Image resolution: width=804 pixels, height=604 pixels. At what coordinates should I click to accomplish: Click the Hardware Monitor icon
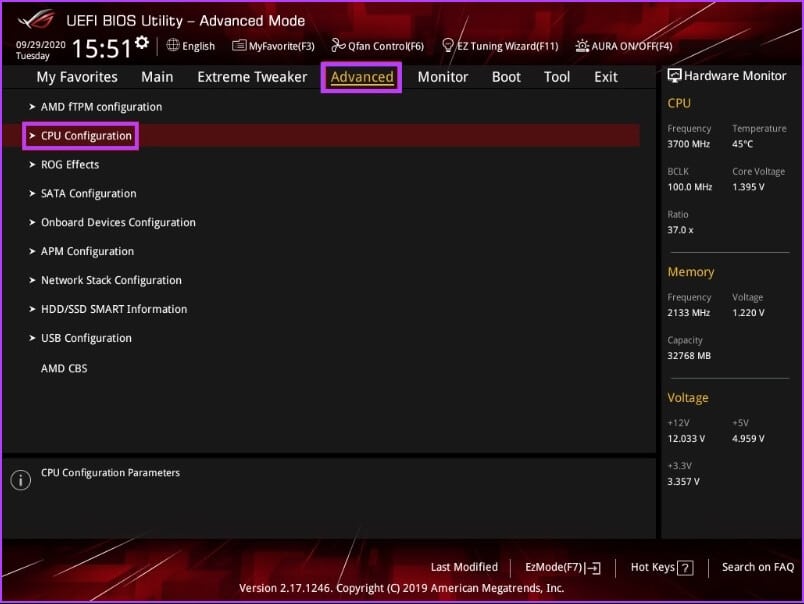click(x=674, y=76)
